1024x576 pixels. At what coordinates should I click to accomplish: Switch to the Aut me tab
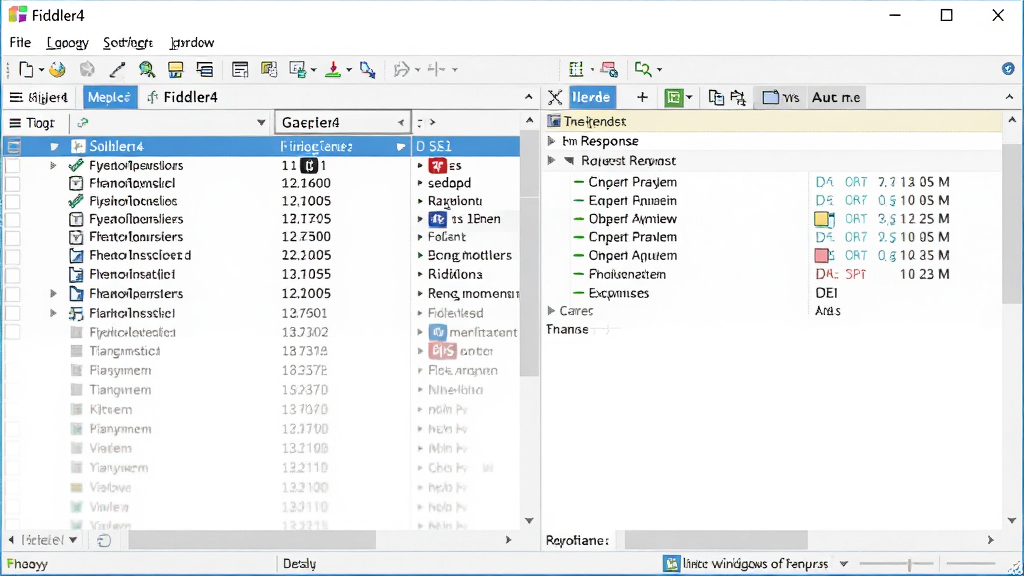836,97
